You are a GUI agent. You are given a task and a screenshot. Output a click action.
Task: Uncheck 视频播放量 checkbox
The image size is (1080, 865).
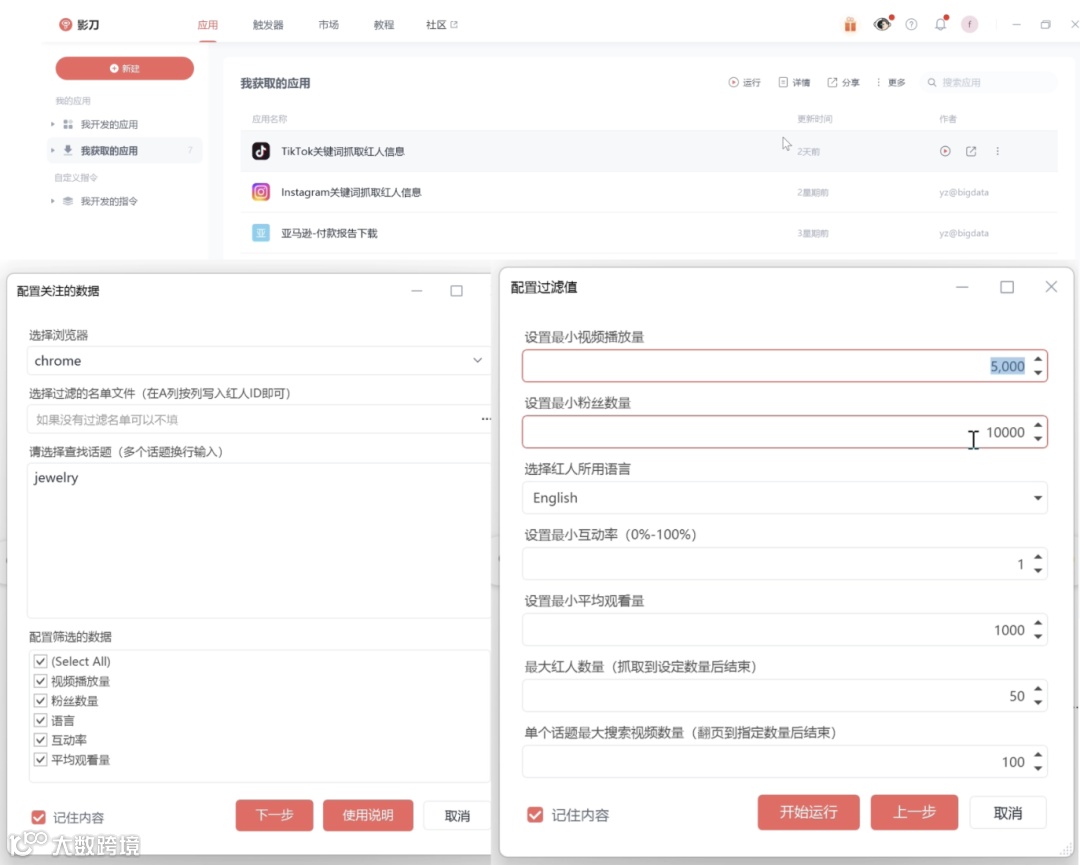pos(41,681)
